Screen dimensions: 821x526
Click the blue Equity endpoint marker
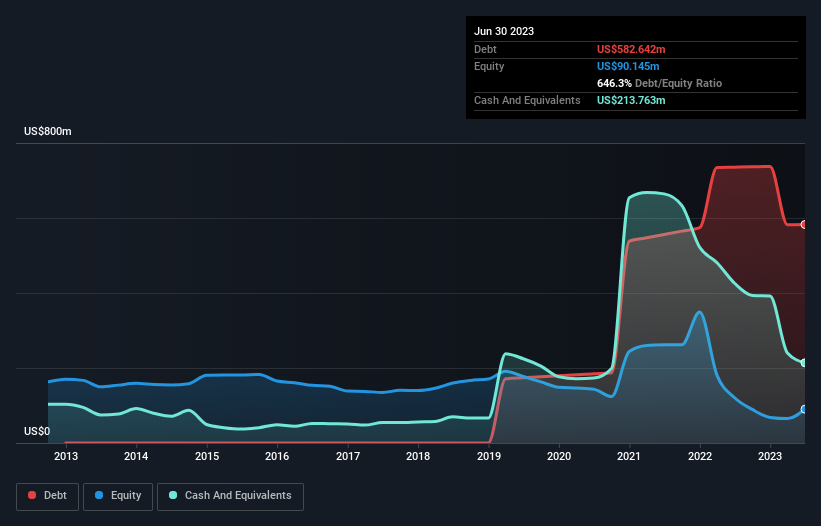coord(804,409)
